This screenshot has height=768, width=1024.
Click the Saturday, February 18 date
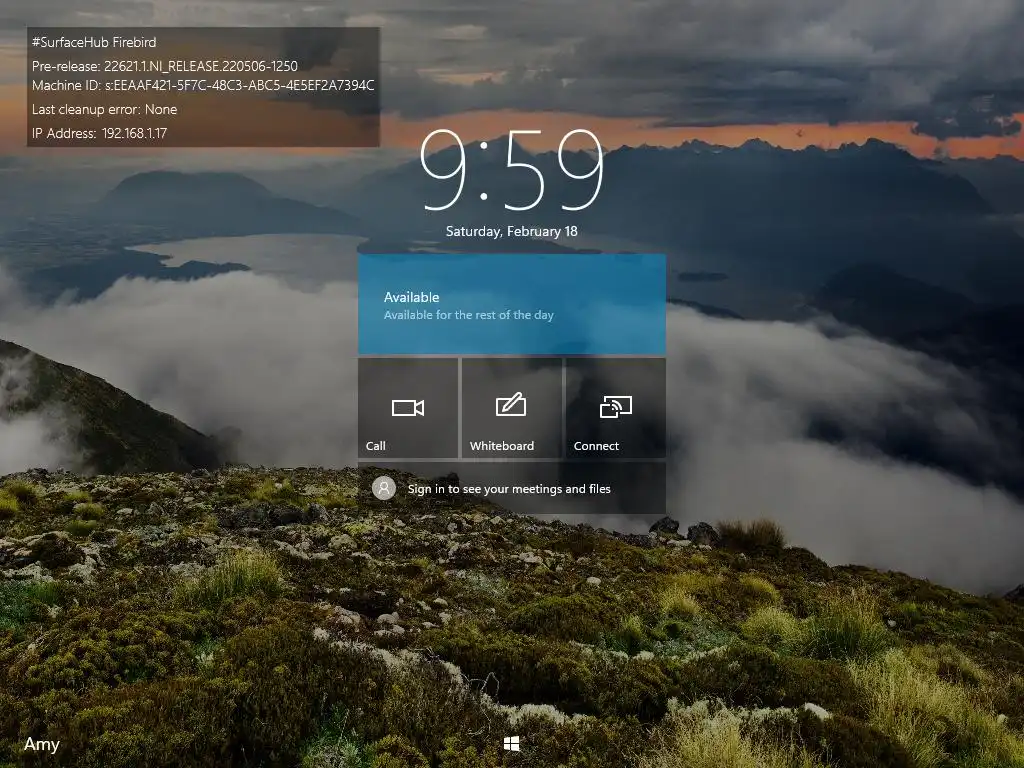click(x=511, y=231)
